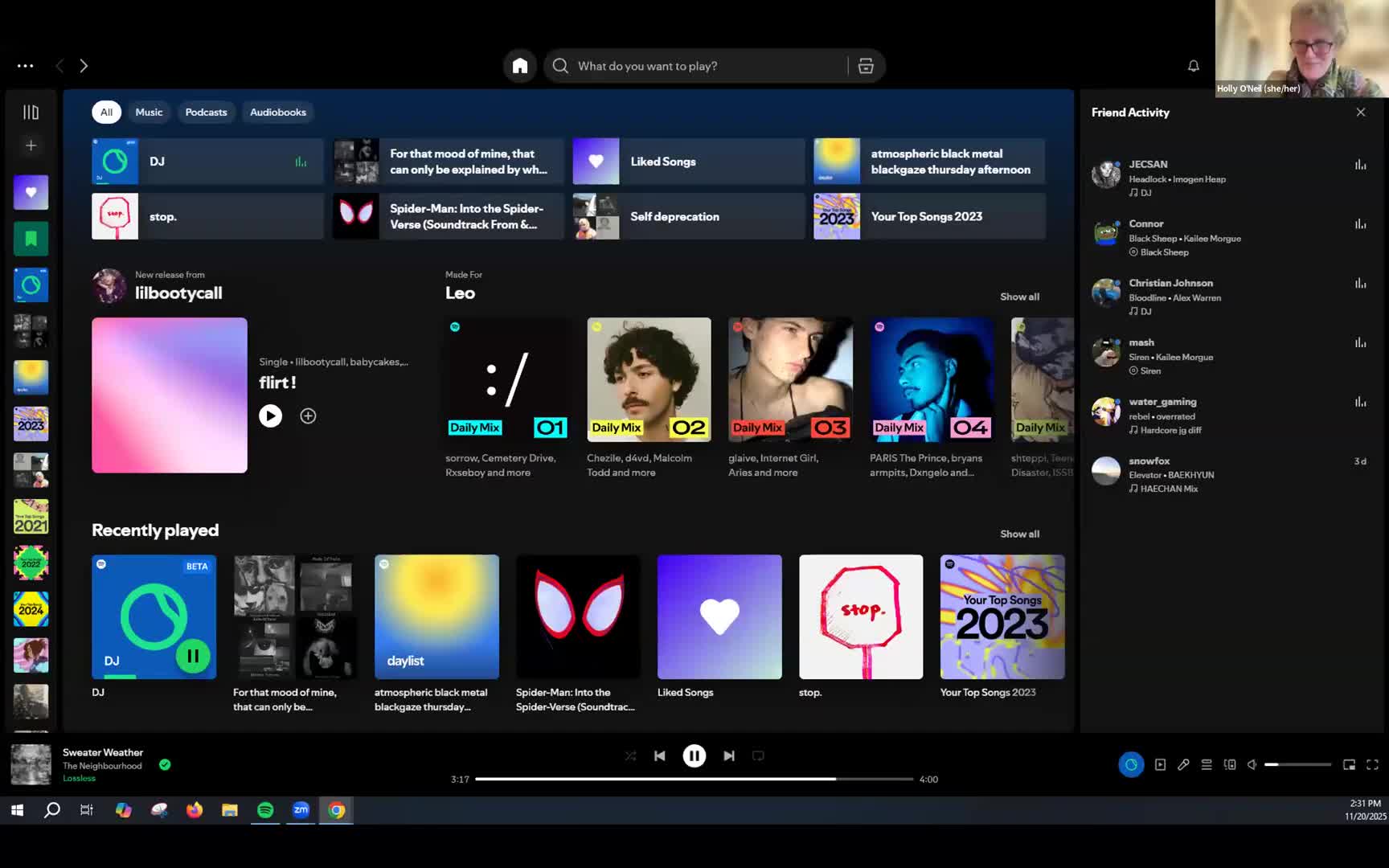Go to Home via house icon

tap(520, 66)
